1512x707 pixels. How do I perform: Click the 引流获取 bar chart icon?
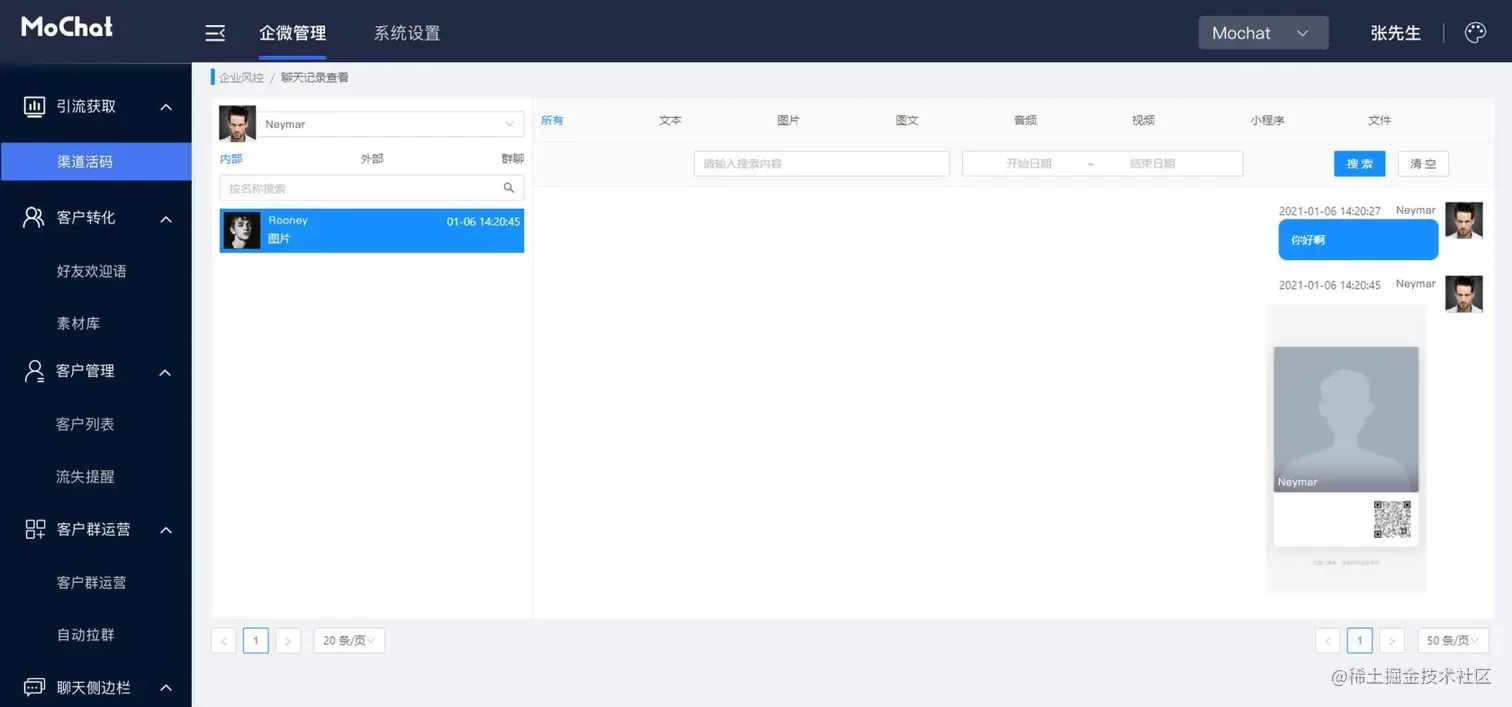(35, 105)
